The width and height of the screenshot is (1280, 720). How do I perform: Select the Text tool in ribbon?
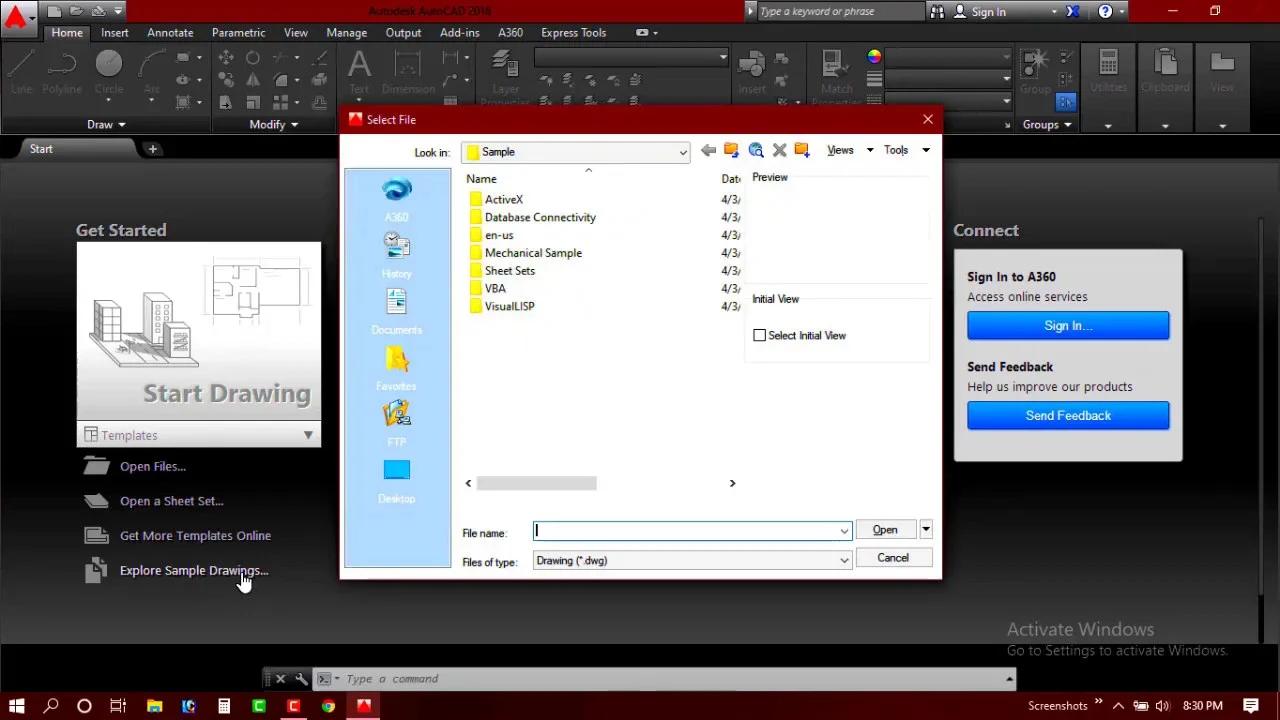tap(359, 72)
